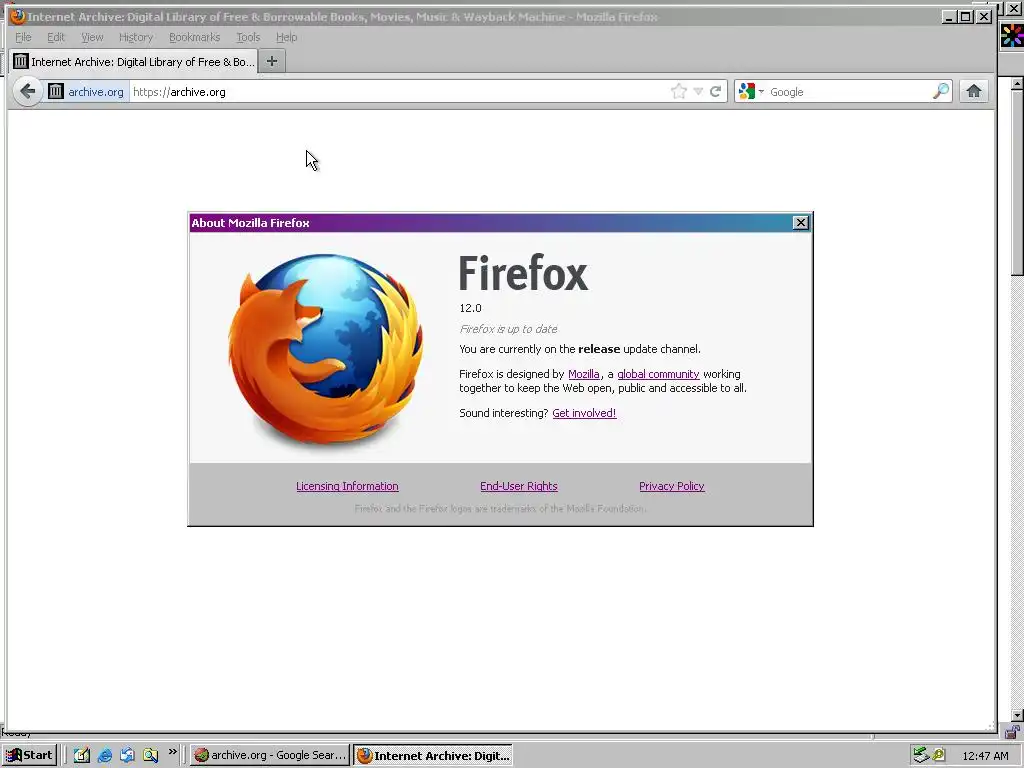Click the page vertical scrollbar down arrow
1024x768 pixels.
coord(1017,715)
